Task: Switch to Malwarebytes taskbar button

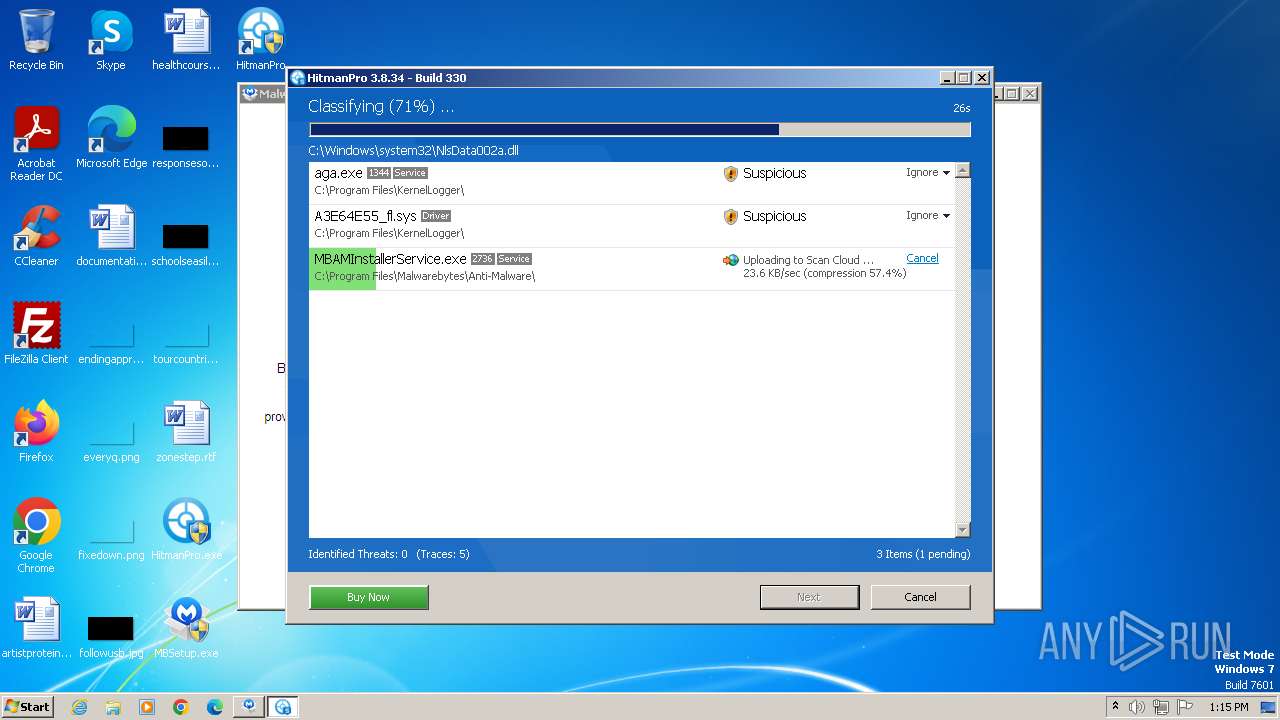Action: [x=249, y=707]
